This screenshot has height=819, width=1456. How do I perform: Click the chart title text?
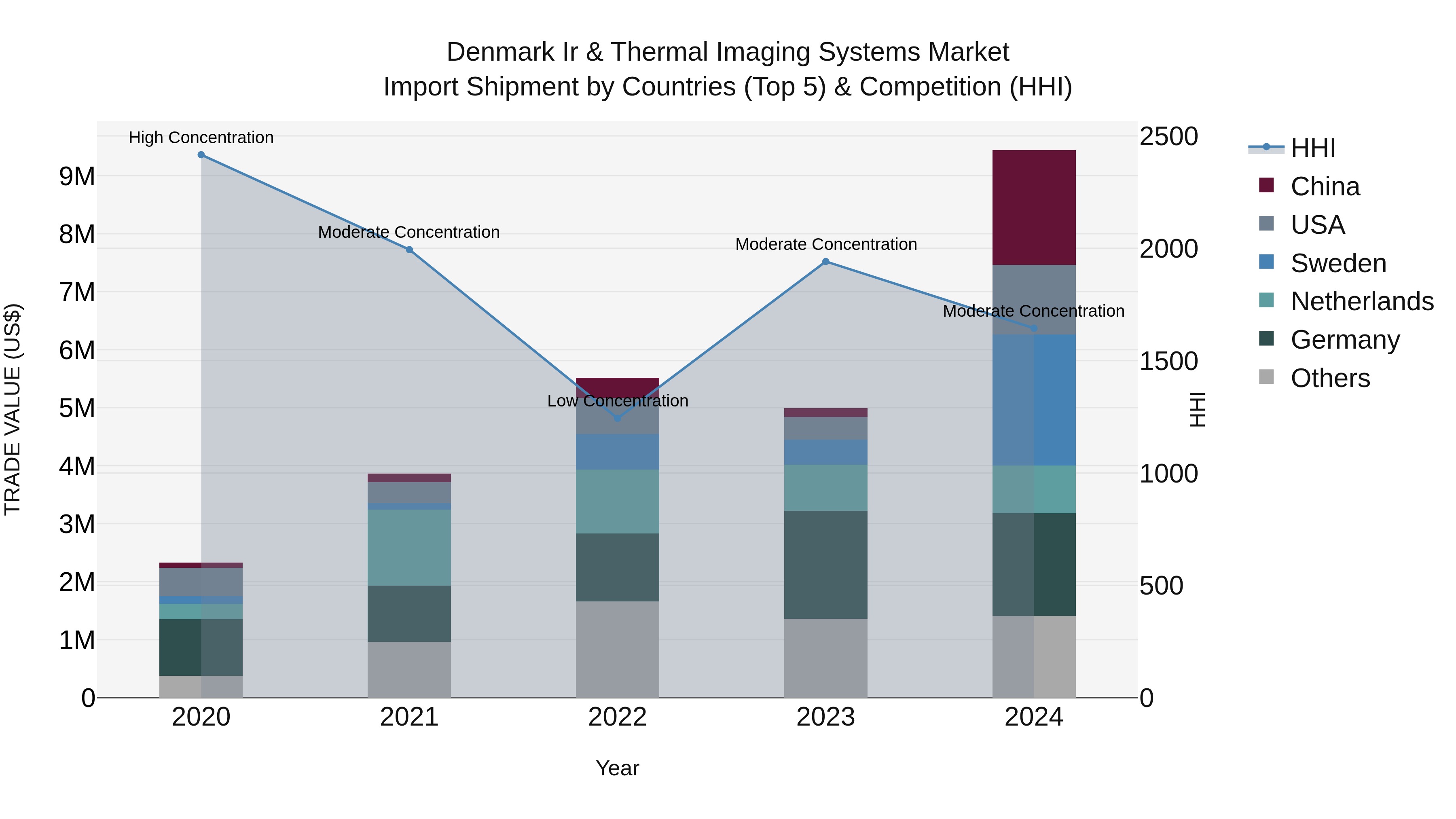pyautogui.click(x=728, y=70)
